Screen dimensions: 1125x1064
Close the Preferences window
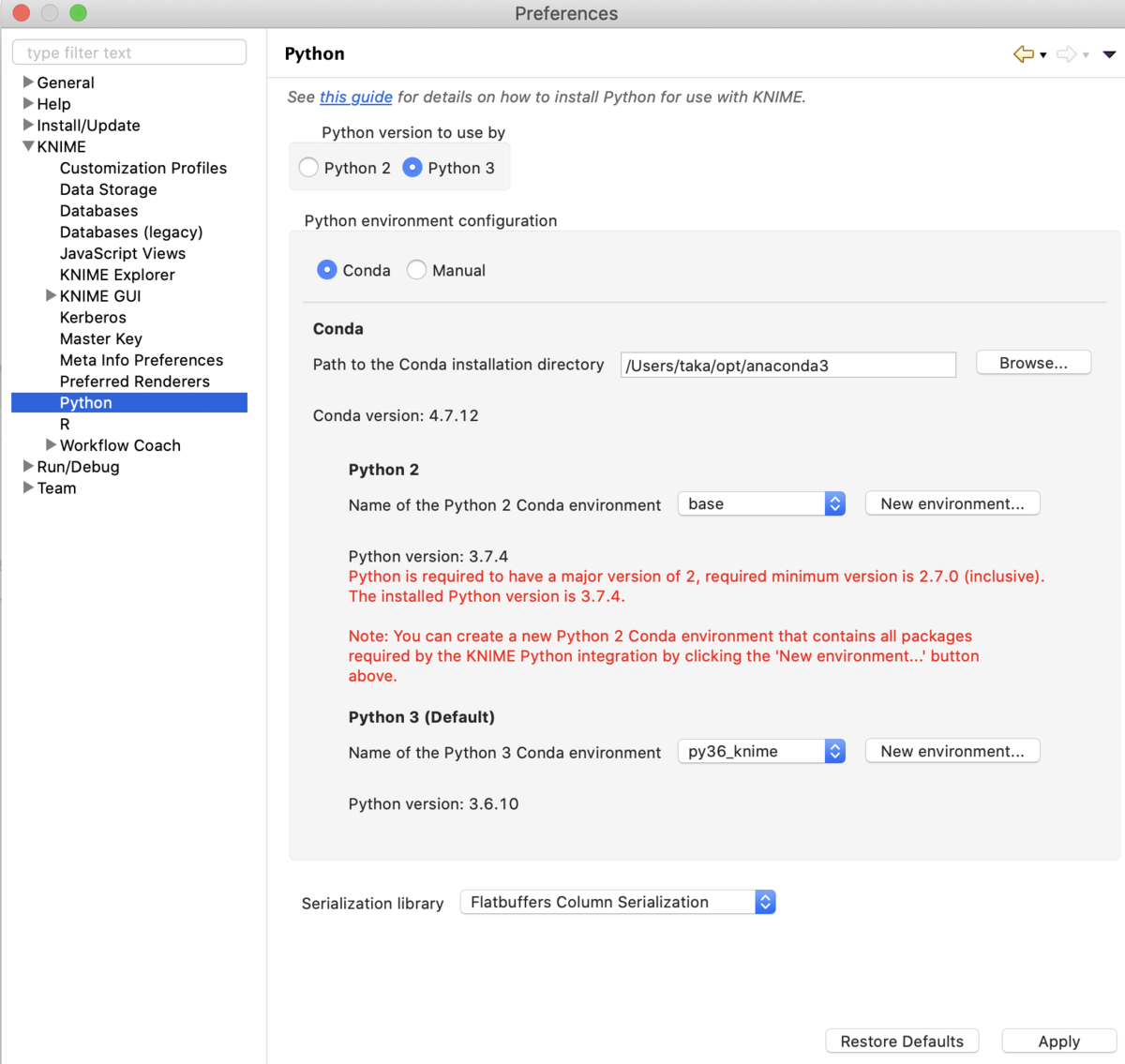pyautogui.click(x=21, y=13)
